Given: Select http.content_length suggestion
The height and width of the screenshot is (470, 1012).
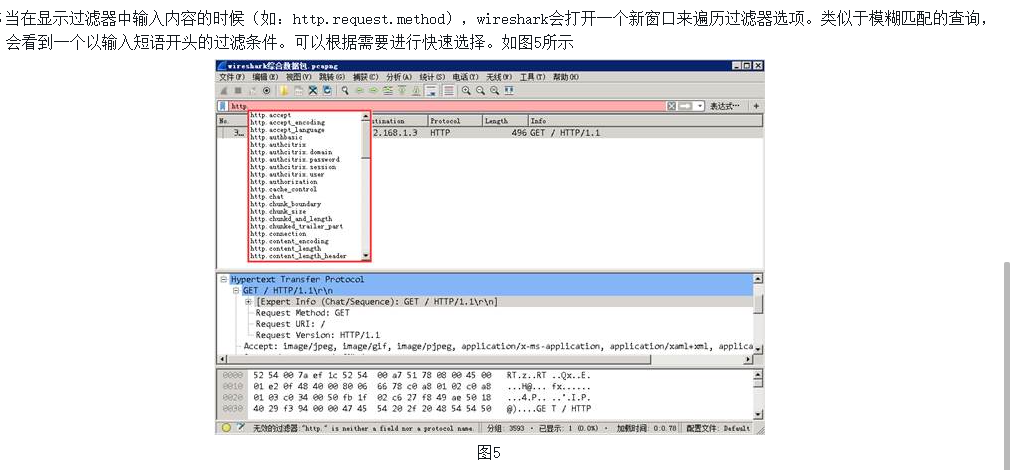Looking at the screenshot, I should pyautogui.click(x=286, y=249).
